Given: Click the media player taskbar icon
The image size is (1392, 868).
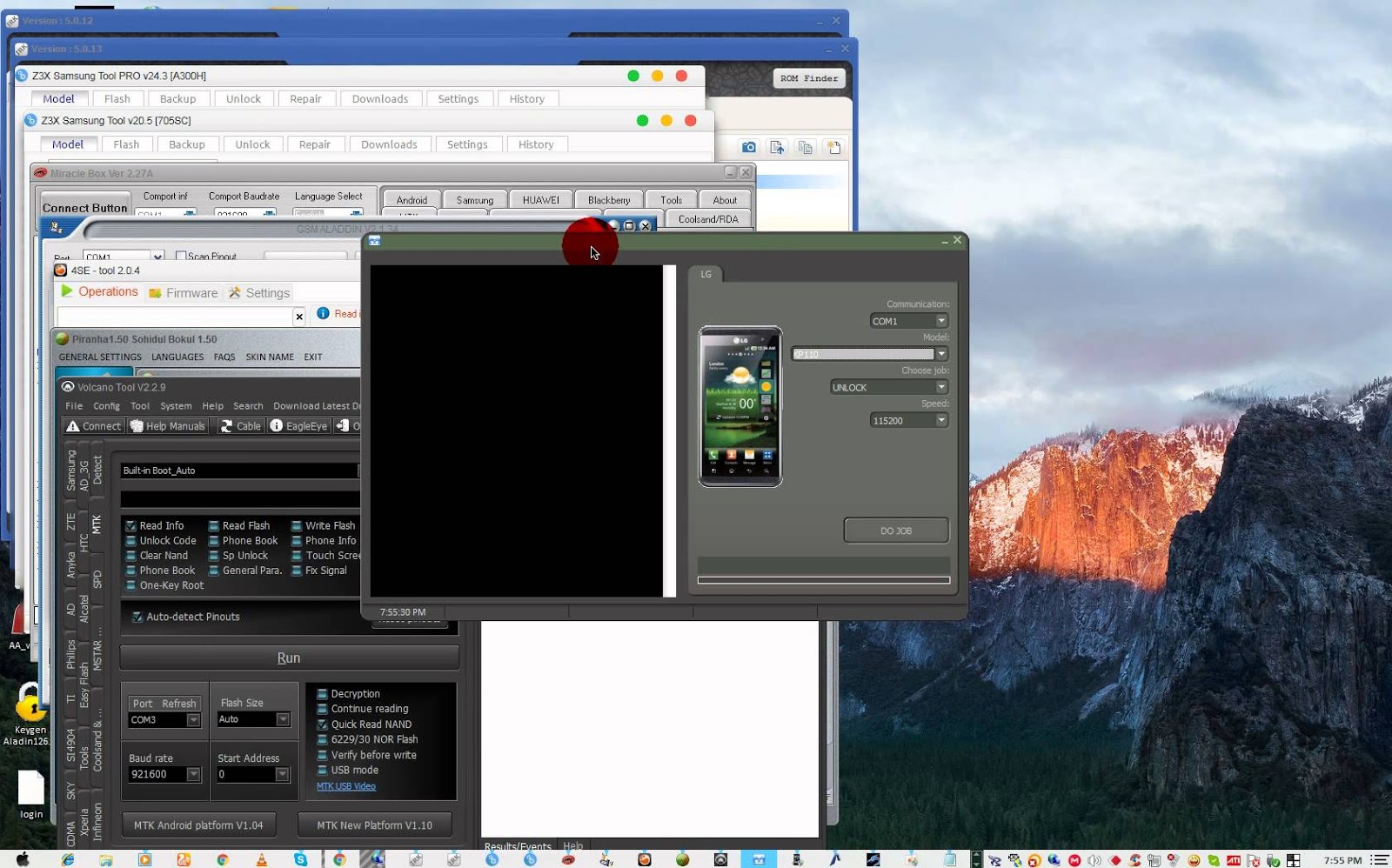Looking at the screenshot, I should 144,859.
